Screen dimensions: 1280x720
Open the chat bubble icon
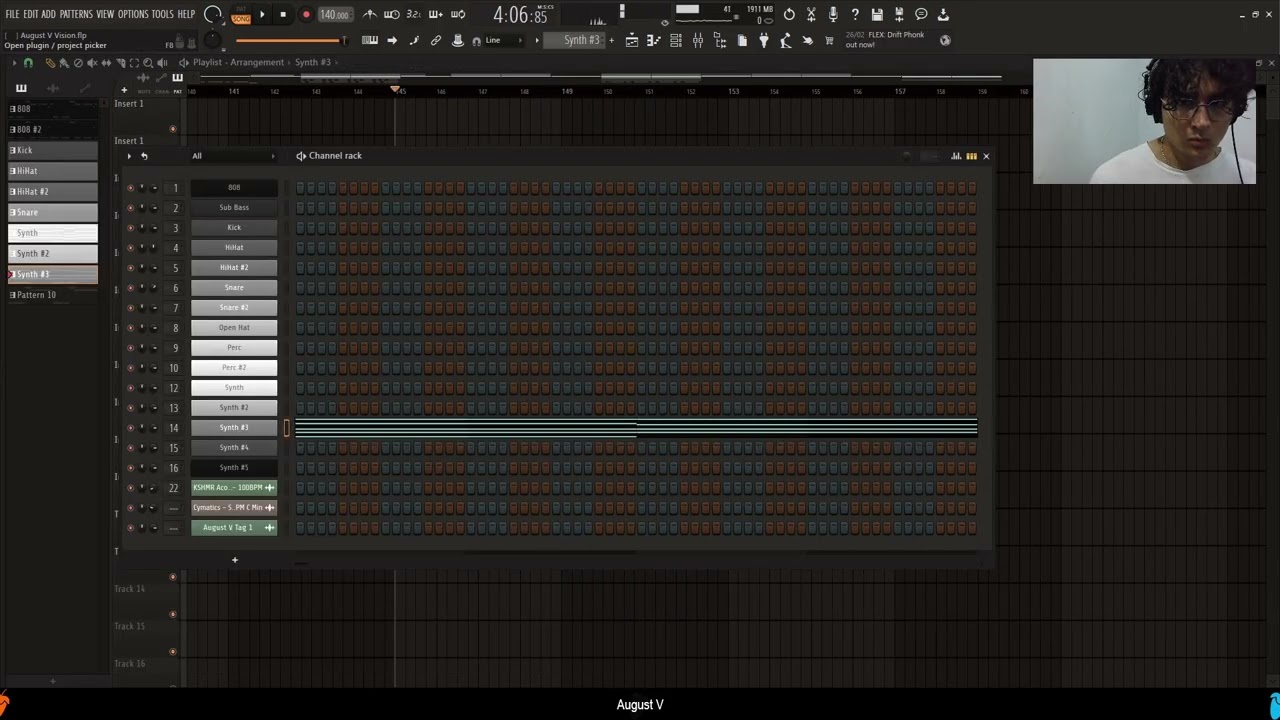[x=921, y=14]
